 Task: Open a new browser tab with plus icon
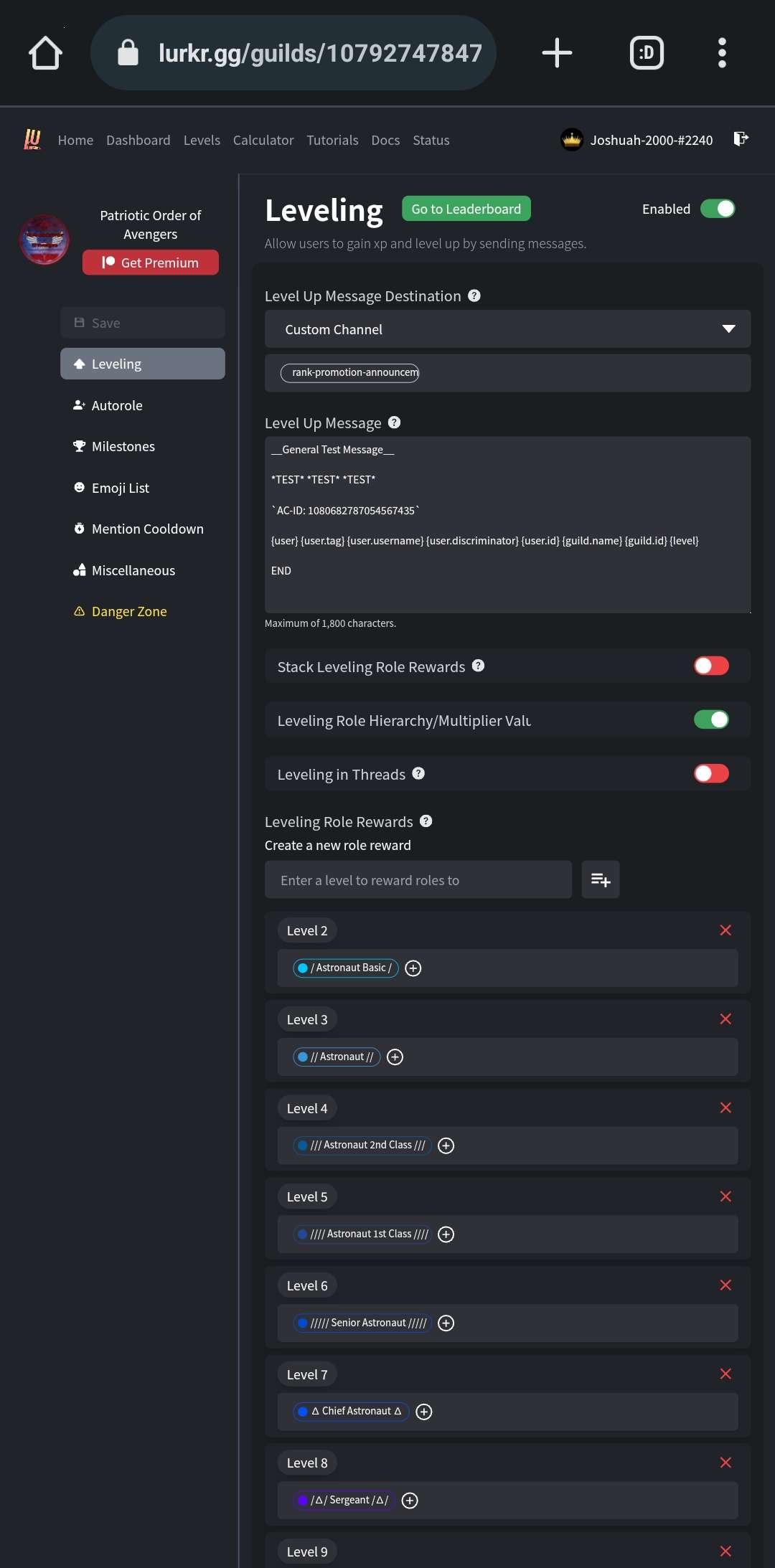(x=557, y=53)
